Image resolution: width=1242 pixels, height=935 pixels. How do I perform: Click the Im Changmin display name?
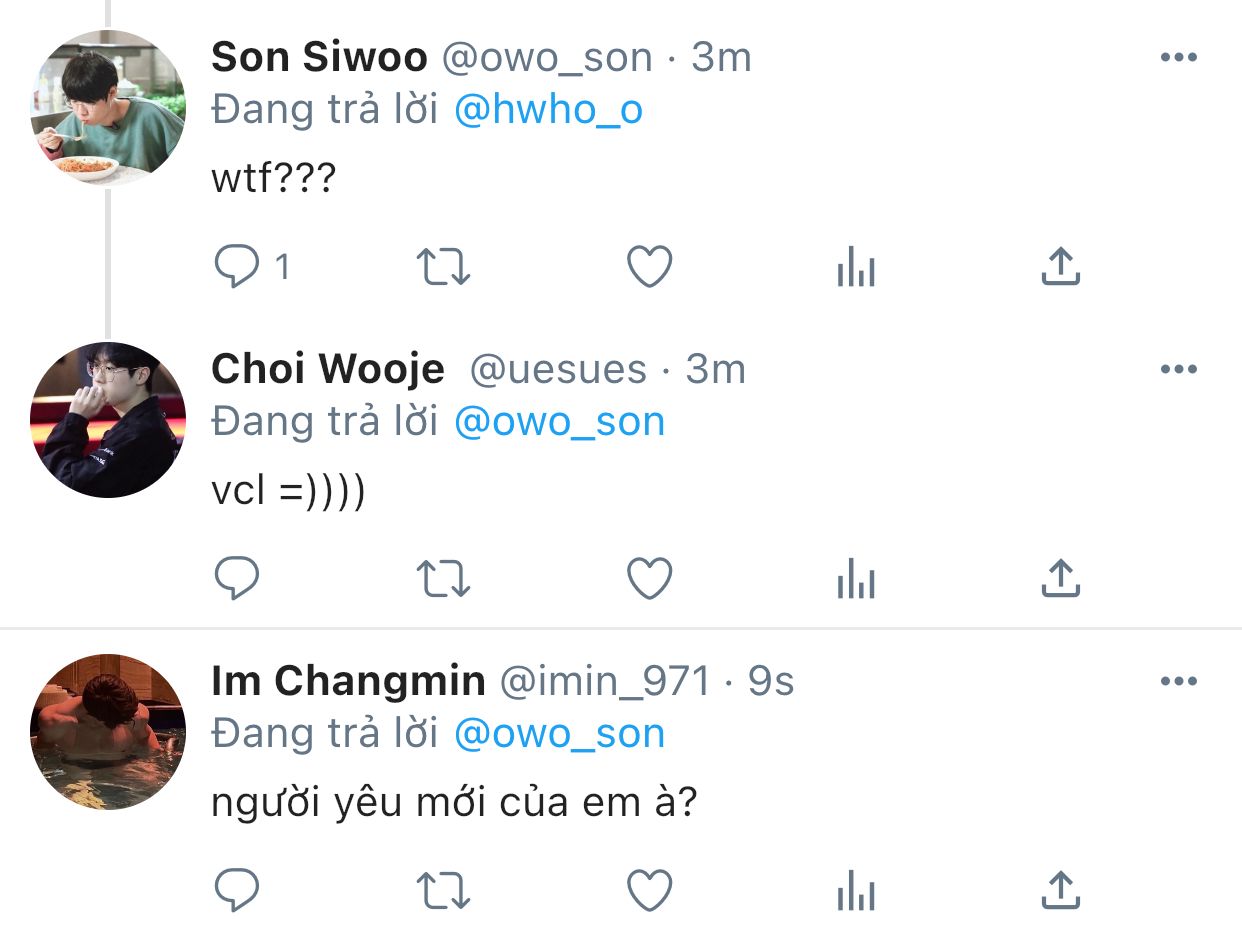click(x=348, y=681)
